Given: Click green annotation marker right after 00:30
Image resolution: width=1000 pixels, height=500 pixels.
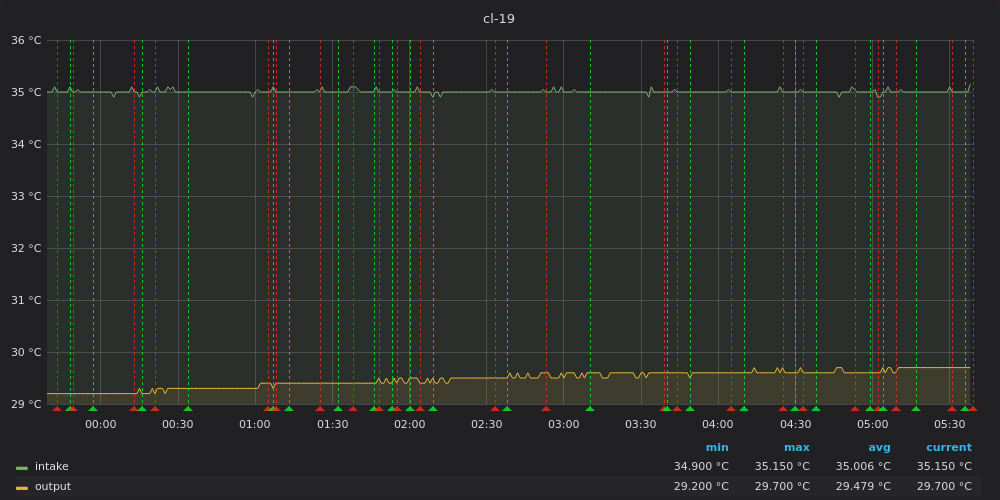Looking at the screenshot, I should pyautogui.click(x=188, y=408).
